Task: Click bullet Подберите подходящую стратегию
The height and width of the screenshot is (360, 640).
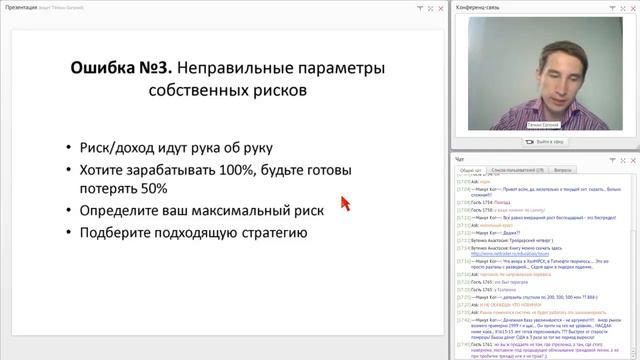Action: (x=193, y=233)
